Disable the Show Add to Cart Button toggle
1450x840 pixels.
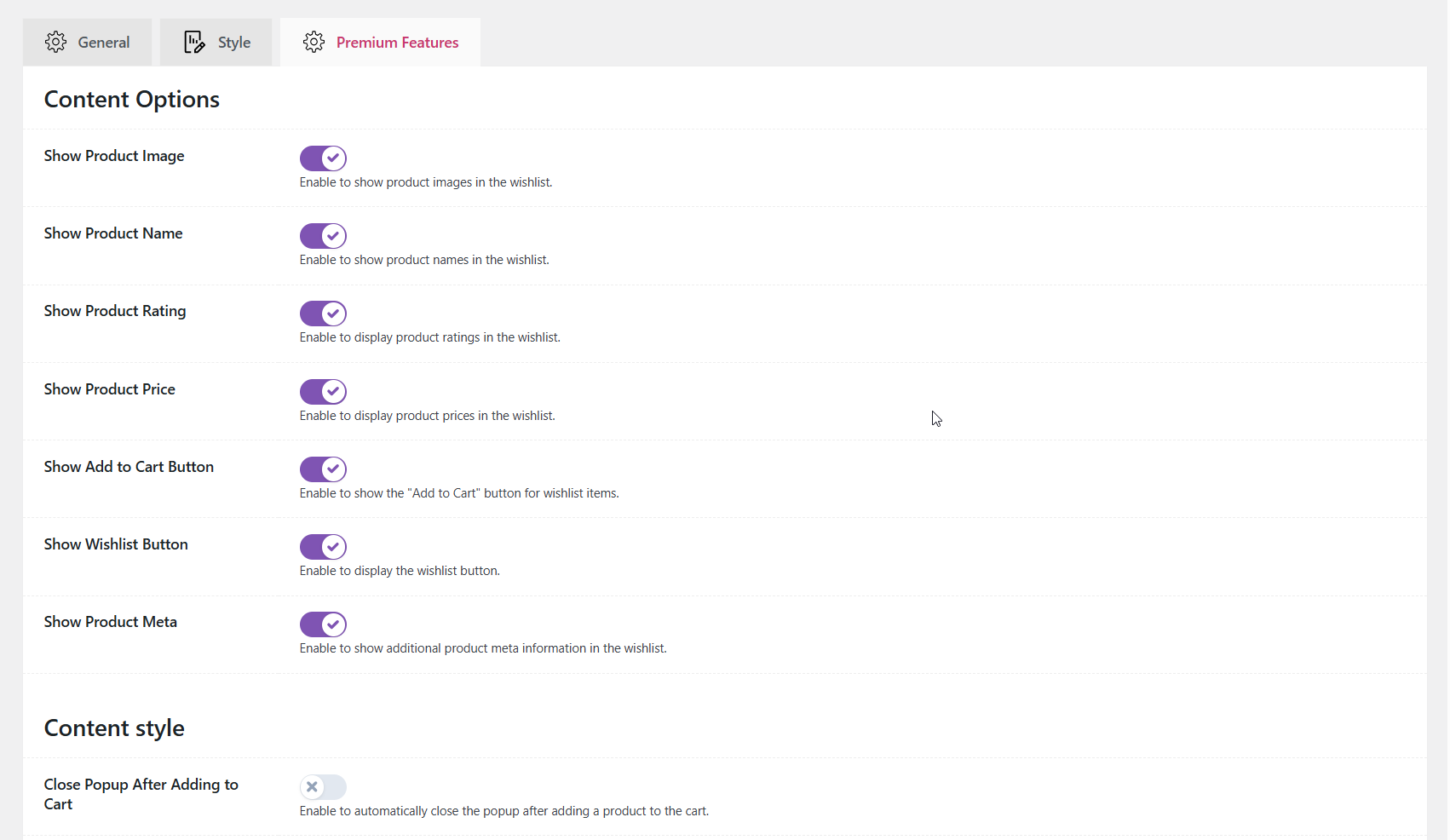pyautogui.click(x=323, y=469)
